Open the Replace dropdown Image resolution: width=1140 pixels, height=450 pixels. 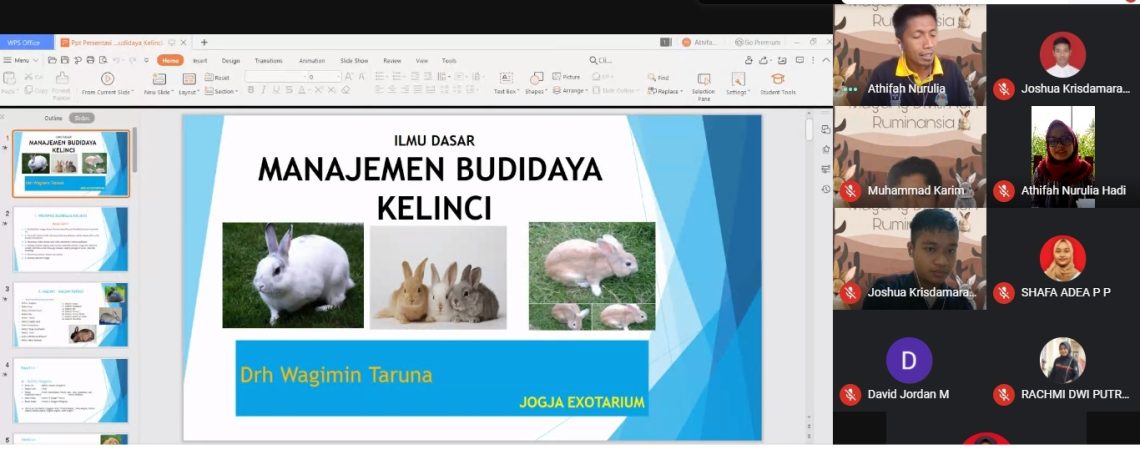(665, 92)
